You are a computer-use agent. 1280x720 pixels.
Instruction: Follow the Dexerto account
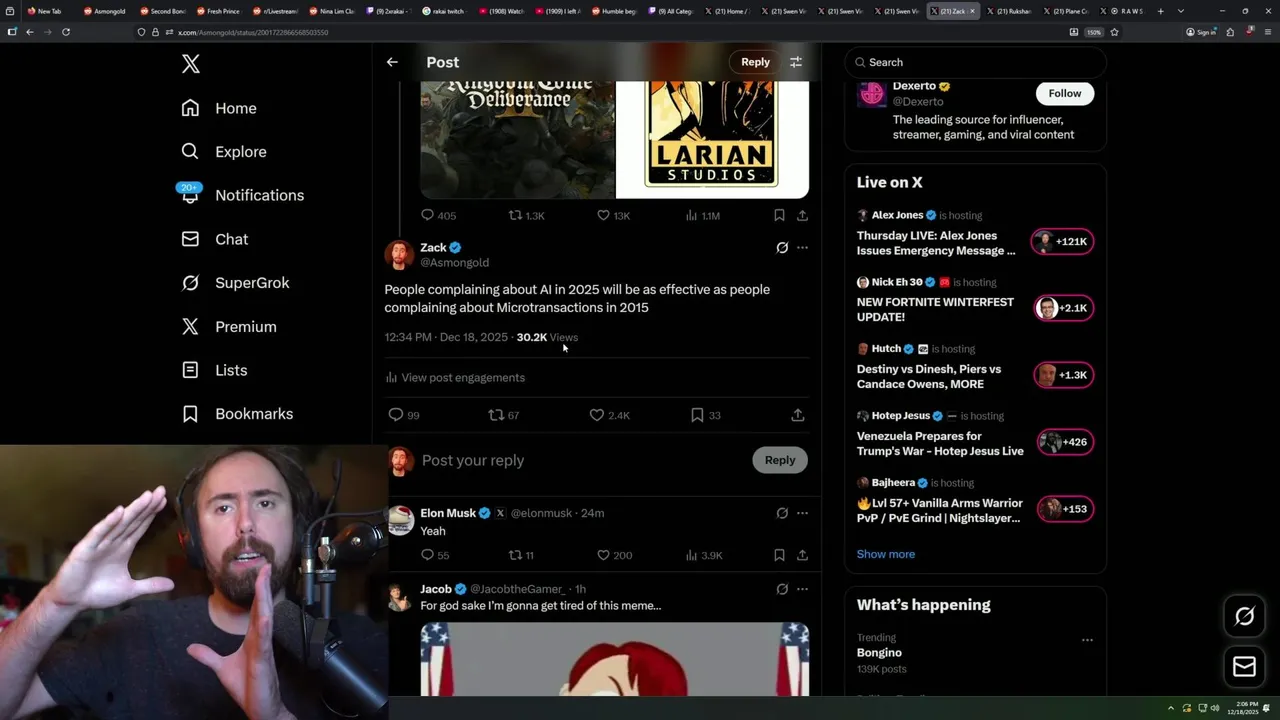(1065, 93)
